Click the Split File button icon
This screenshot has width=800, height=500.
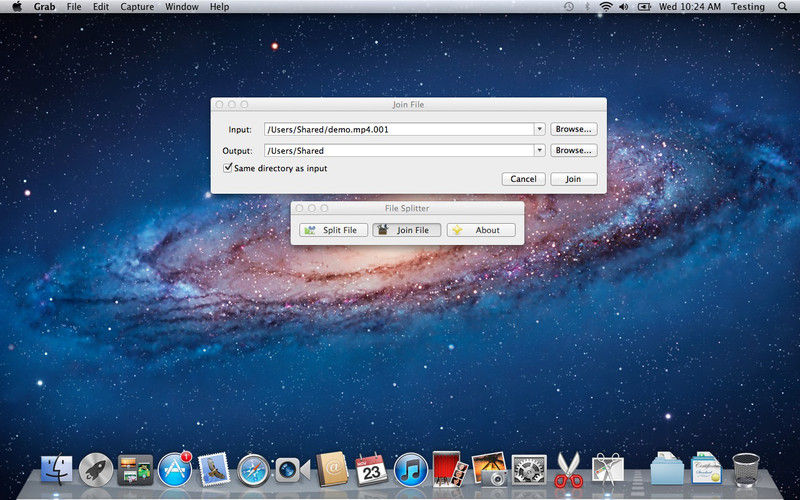(309, 230)
